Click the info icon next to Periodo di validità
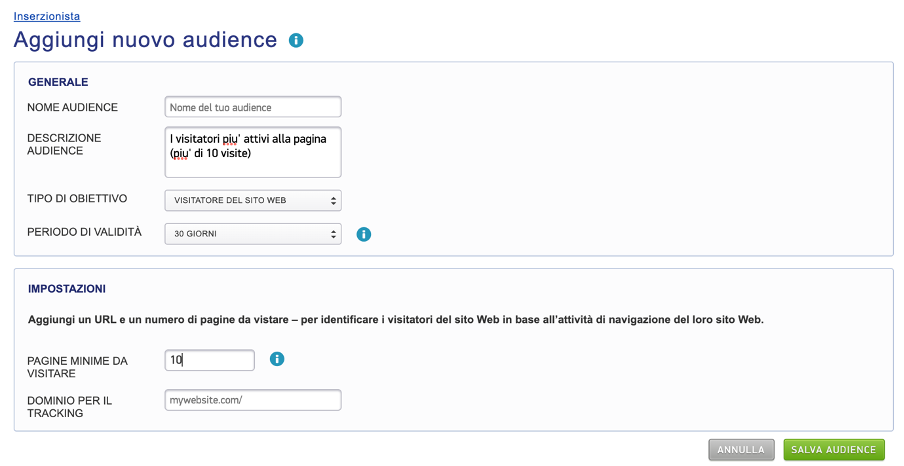Screen dimensions: 904x466 click(364, 234)
